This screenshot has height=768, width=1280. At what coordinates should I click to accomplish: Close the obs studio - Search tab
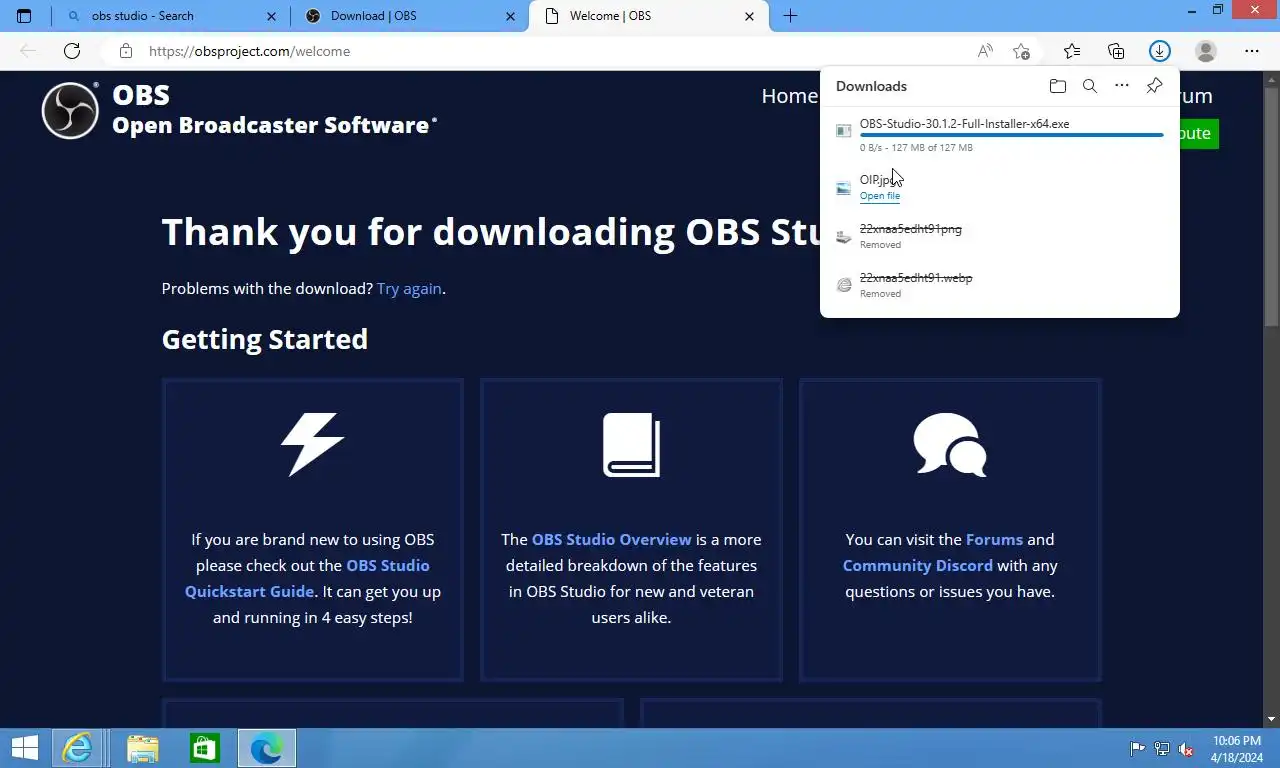(x=272, y=16)
